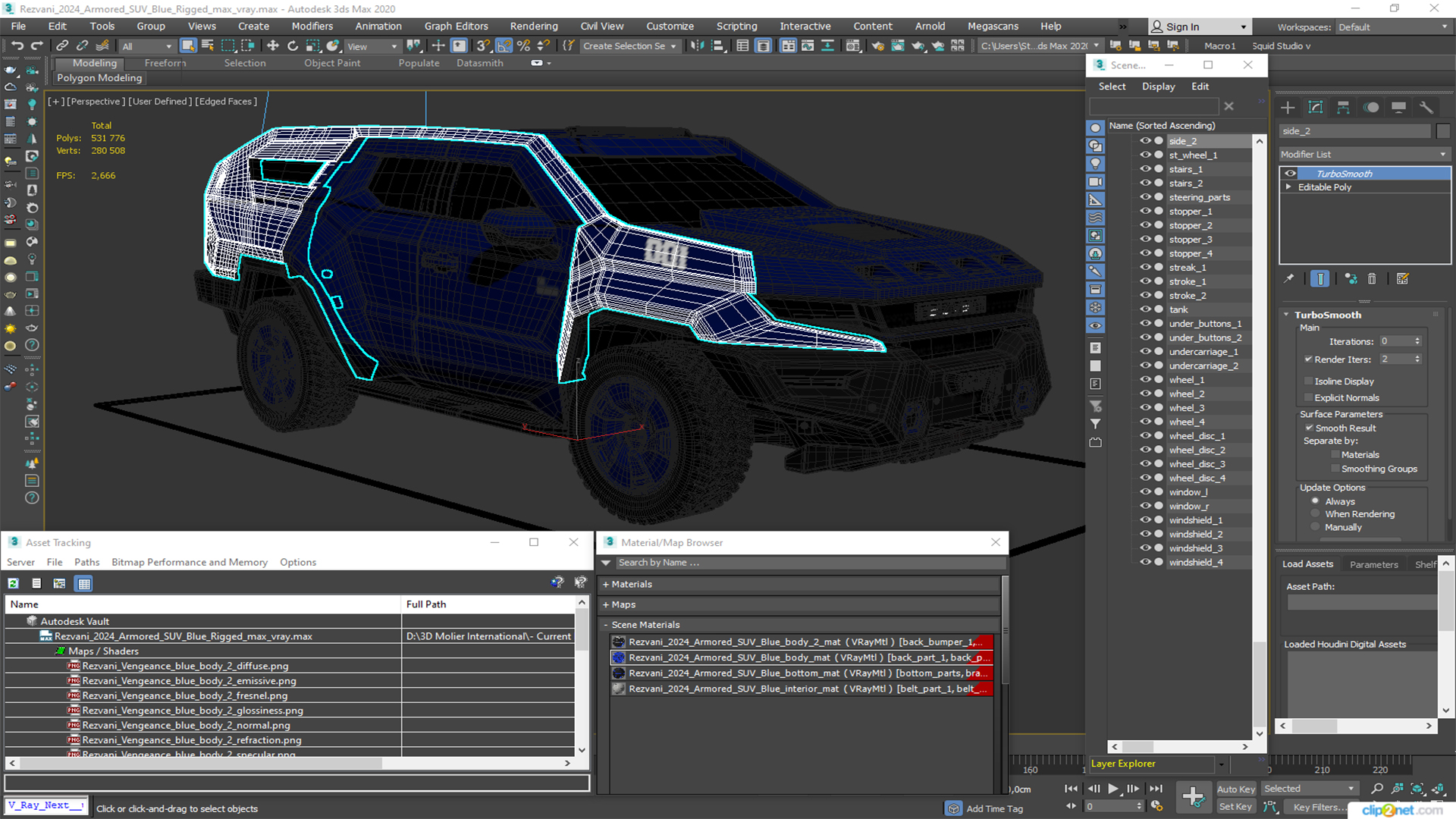Click the Sign In button
Screen dimensions: 1456x819
coord(1198,27)
